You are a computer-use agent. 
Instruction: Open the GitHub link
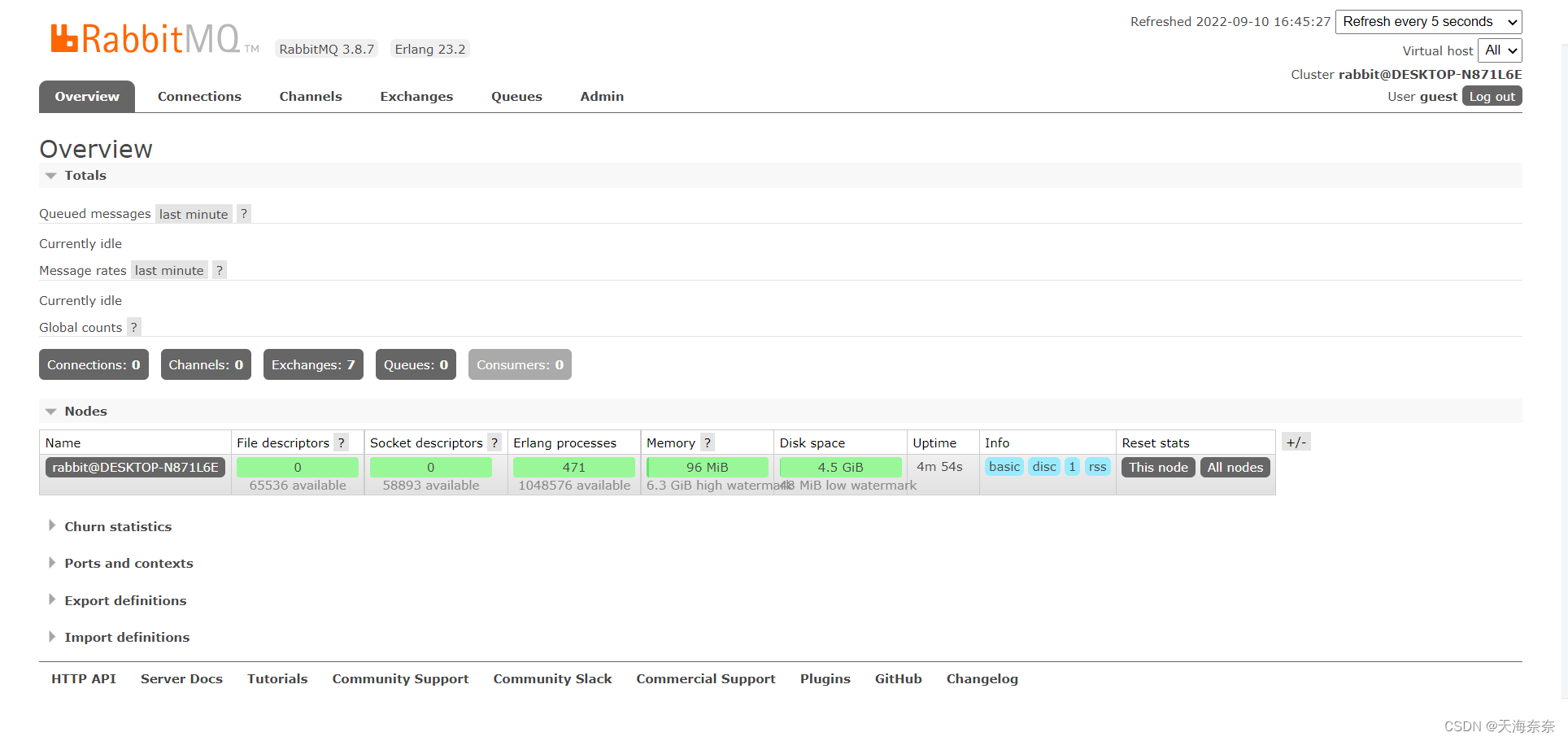[899, 678]
